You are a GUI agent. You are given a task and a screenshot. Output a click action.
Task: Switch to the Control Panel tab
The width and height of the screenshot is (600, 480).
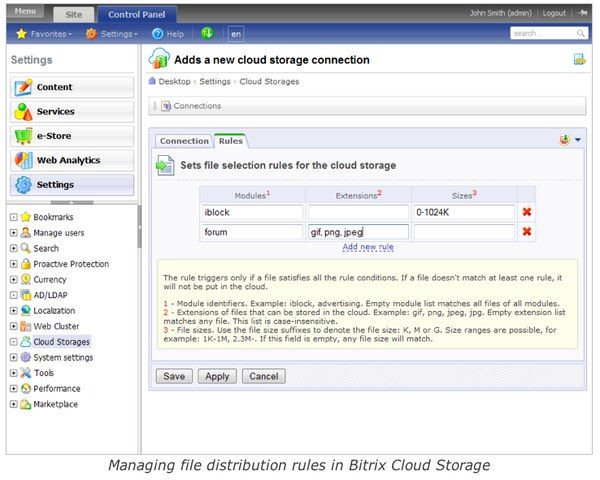pyautogui.click(x=137, y=15)
